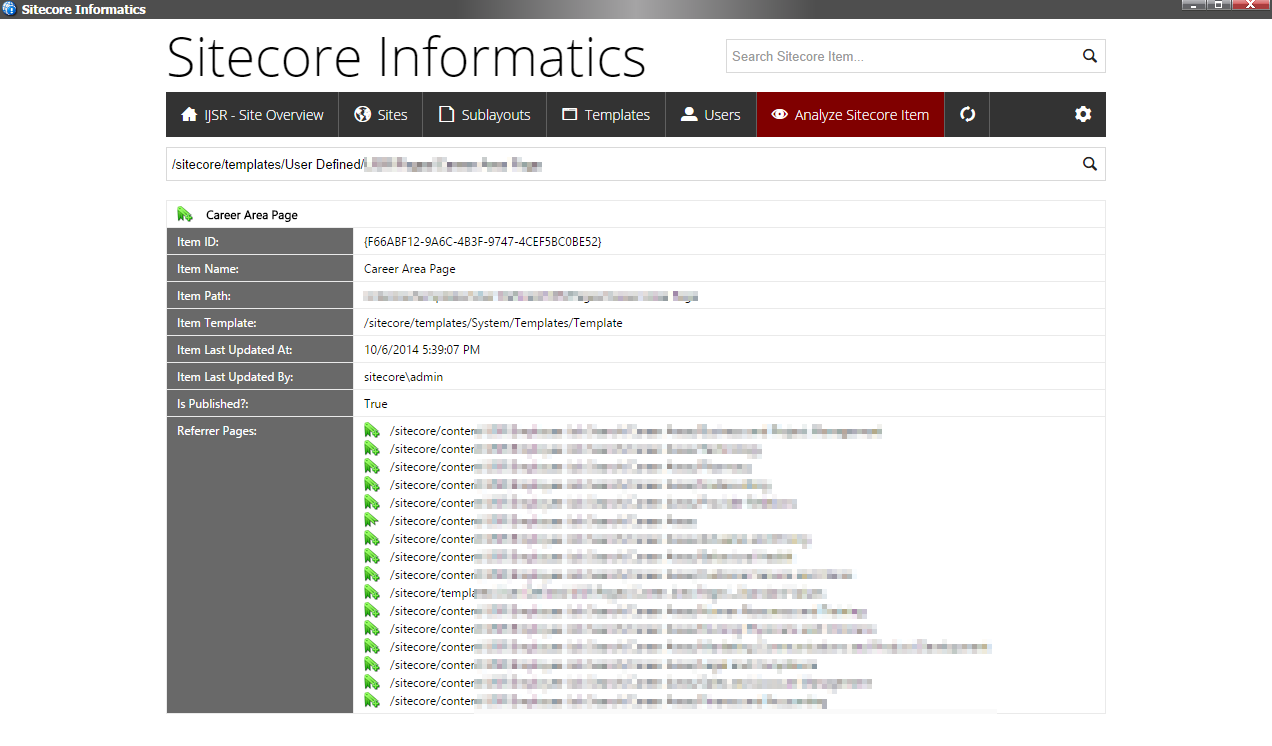Image resolution: width=1272 pixels, height=746 pixels.
Task: Click the magnifier icon in the path field
Action: (x=1090, y=164)
